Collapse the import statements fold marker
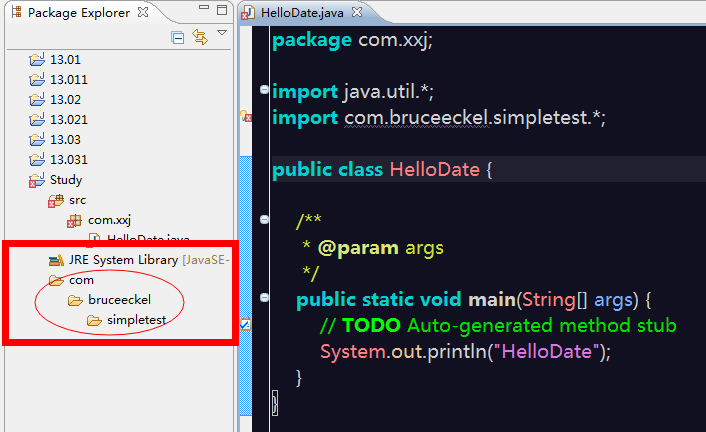The image size is (706, 432). [x=264, y=90]
